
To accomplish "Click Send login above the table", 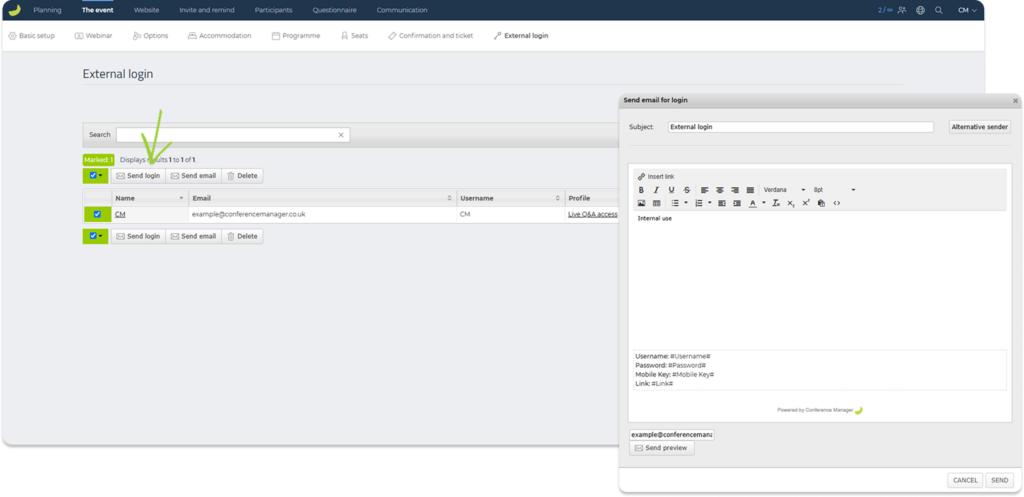I will 138,176.
